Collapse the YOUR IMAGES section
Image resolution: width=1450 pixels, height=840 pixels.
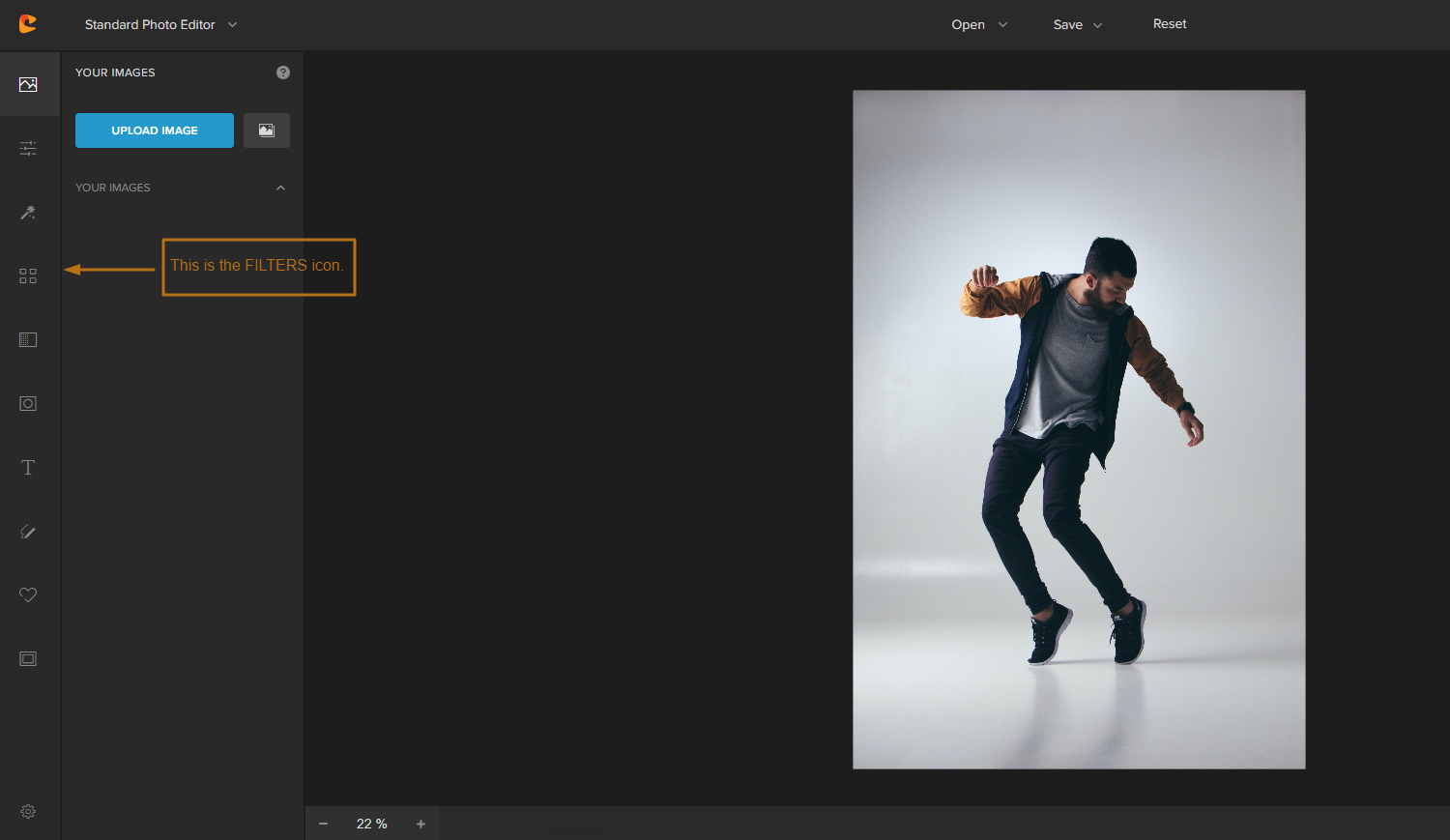click(280, 188)
